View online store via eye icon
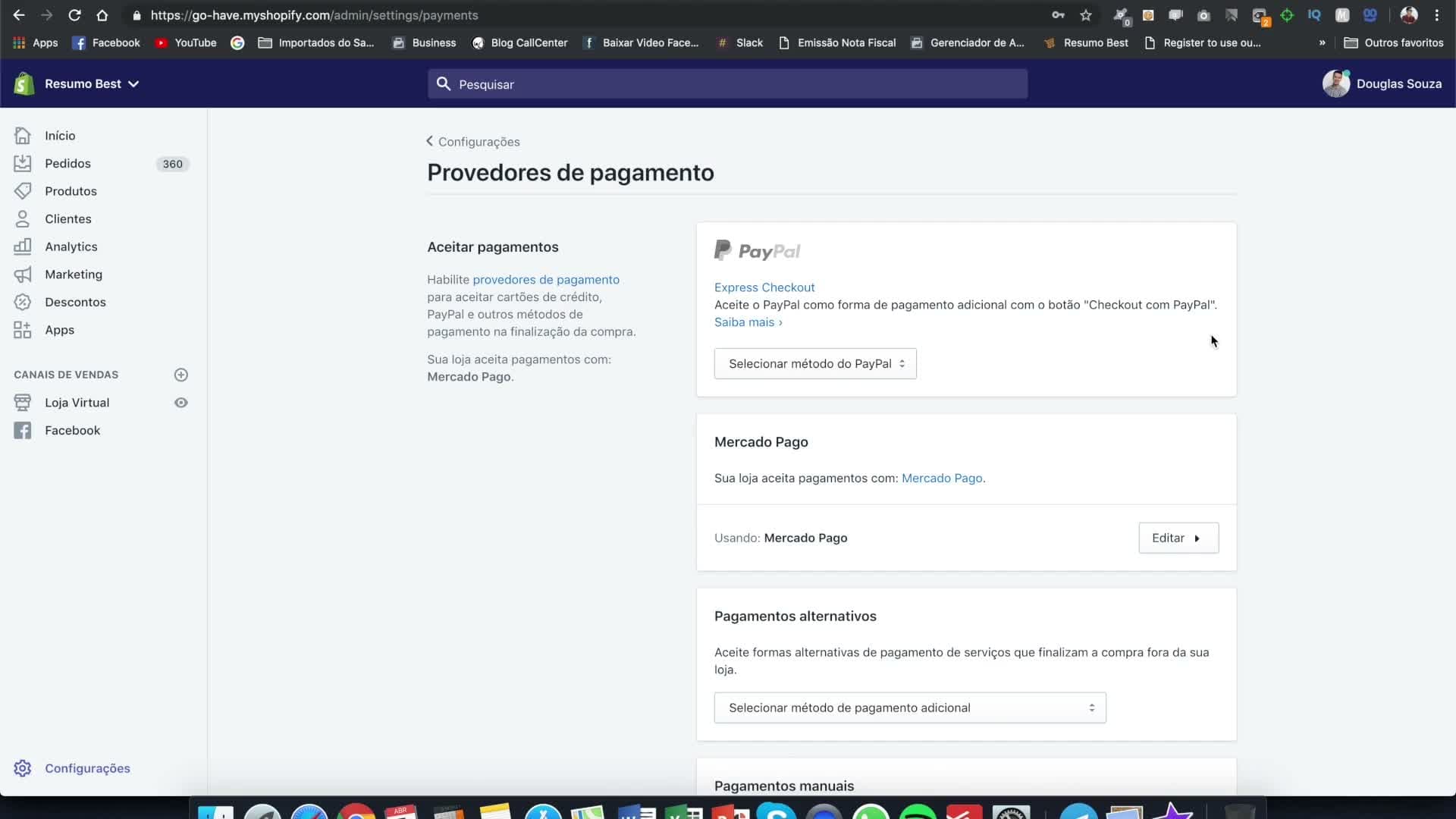This screenshot has width=1456, height=819. pos(180,403)
